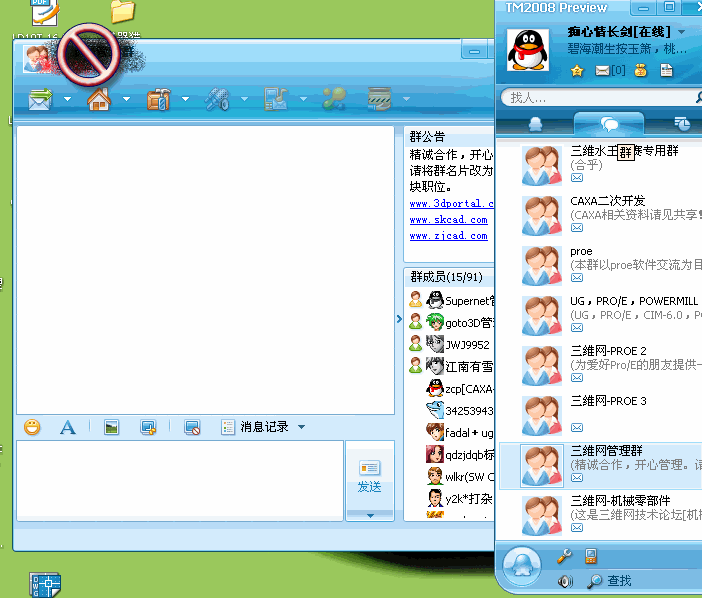Click the send message envelope toolbar icon

coord(40,99)
